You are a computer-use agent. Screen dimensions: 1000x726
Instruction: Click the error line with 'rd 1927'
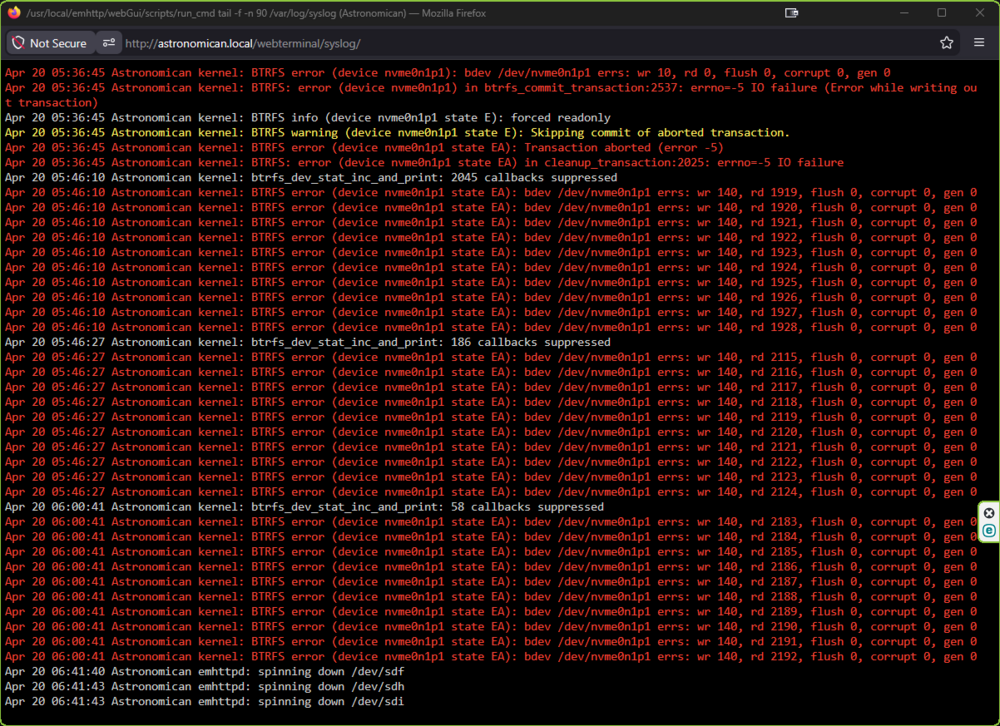[x=491, y=313]
